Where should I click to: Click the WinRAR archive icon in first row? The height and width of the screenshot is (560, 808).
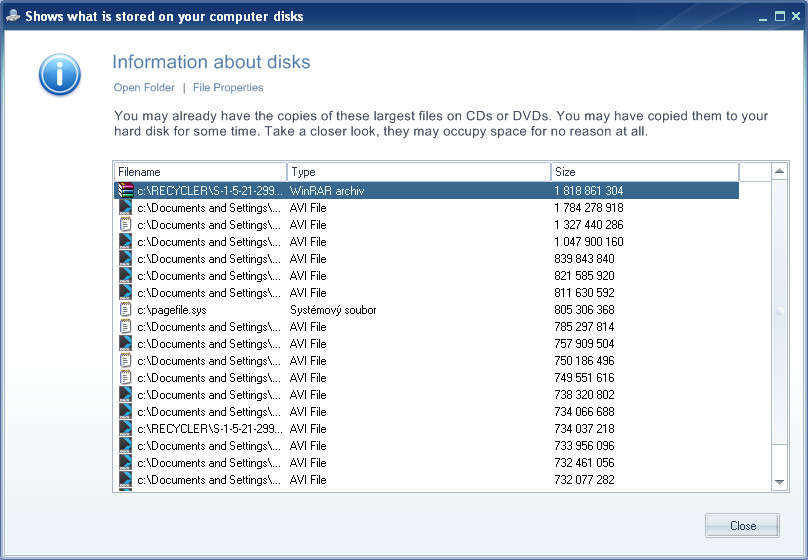pyautogui.click(x=125, y=190)
